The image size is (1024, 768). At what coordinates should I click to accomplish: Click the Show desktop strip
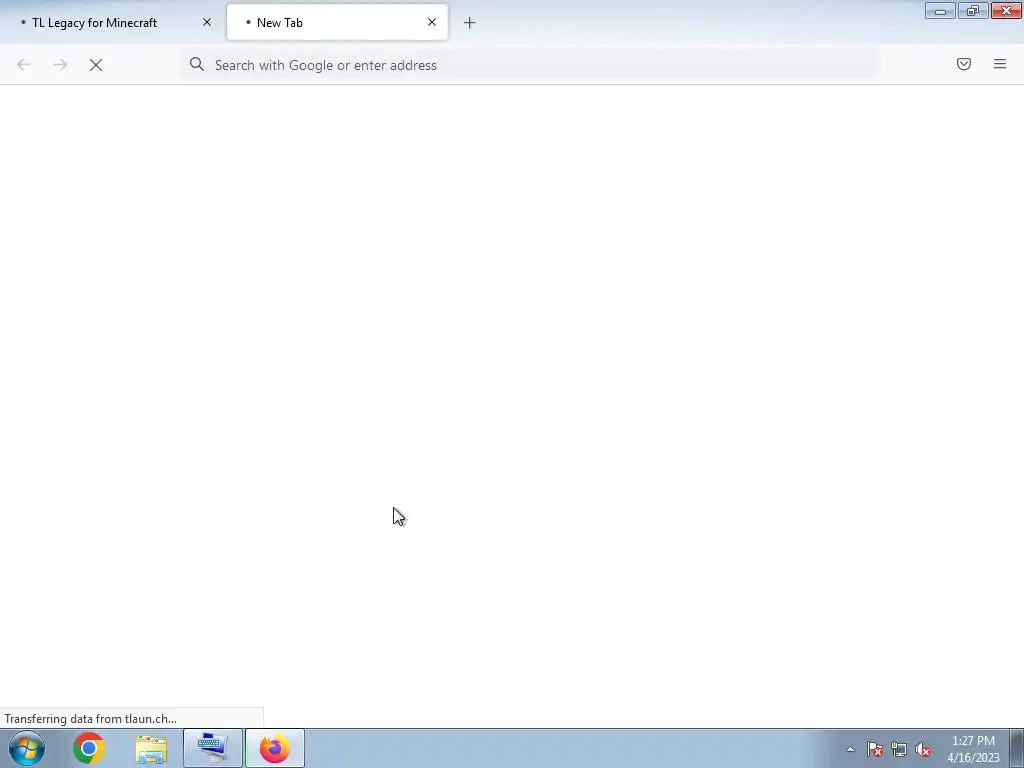1017,748
